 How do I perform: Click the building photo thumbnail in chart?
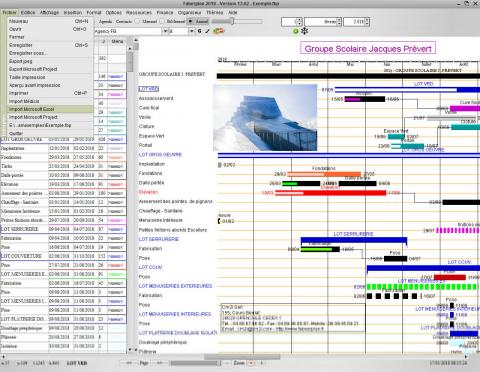point(265,117)
